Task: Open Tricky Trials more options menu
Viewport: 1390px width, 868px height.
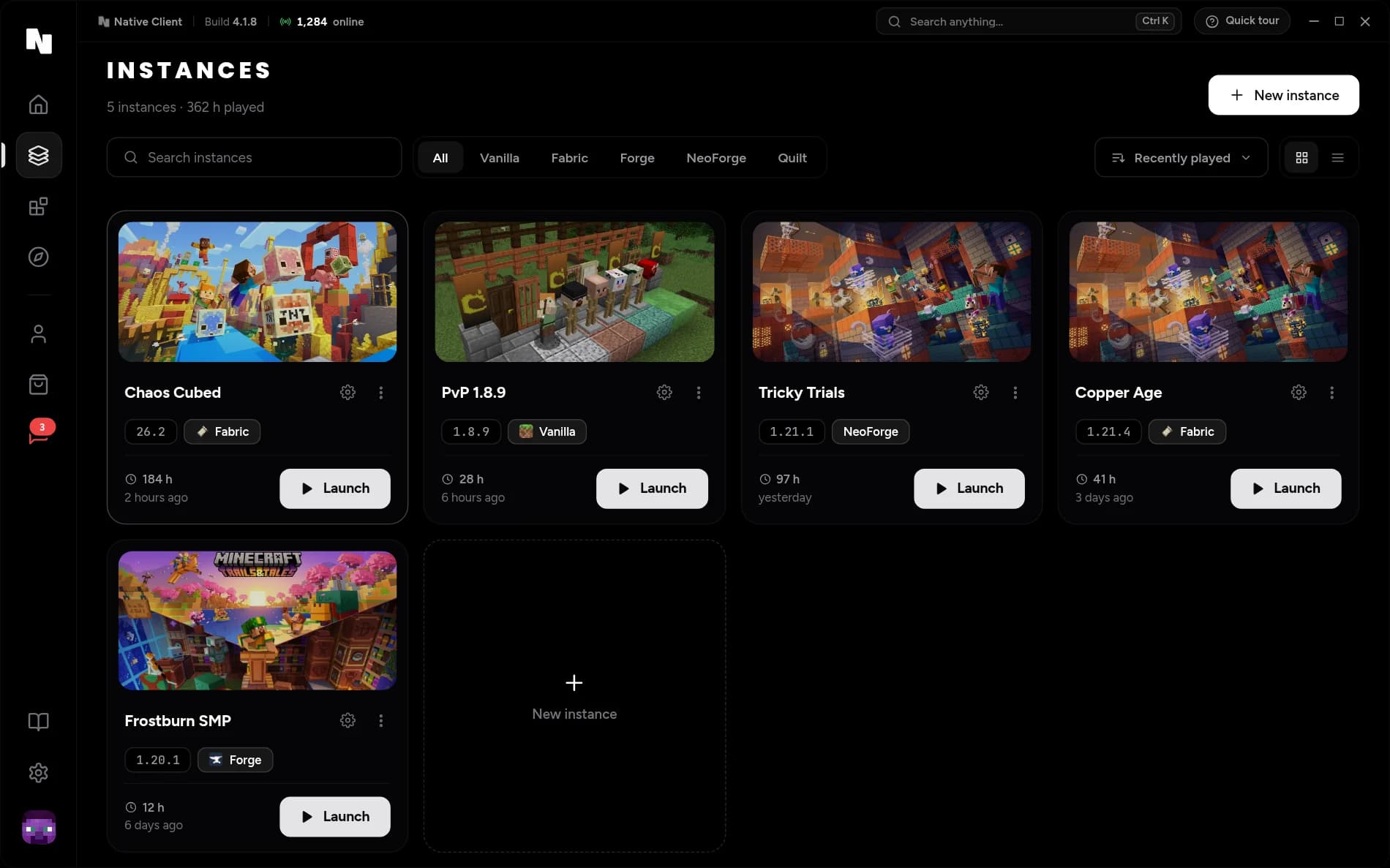Action: [1015, 393]
